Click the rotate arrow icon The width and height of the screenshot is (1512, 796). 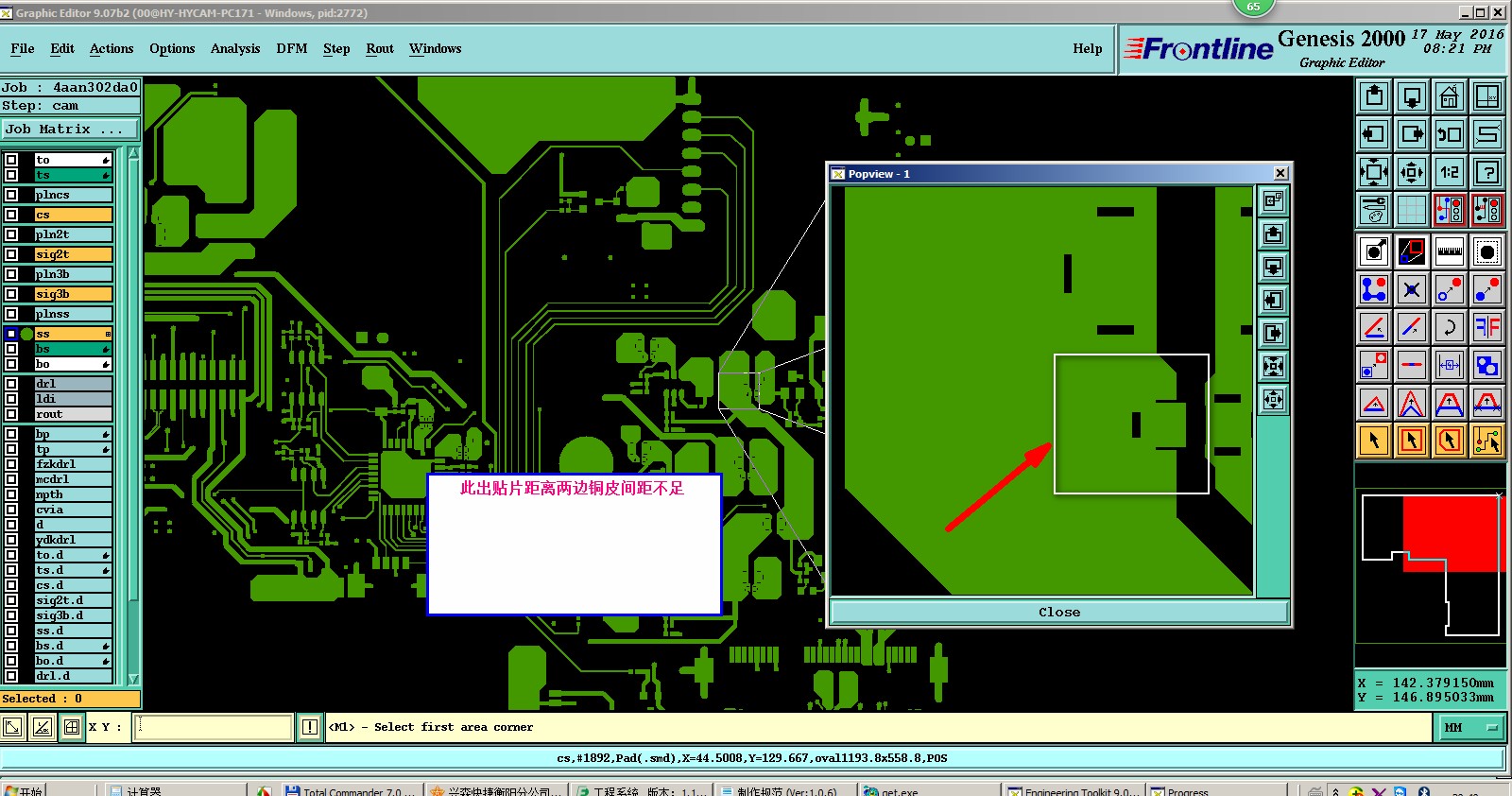1450,328
